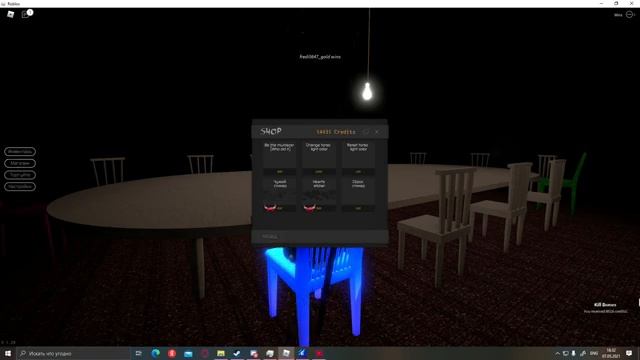Buy the bottom-right shop item
This screenshot has height=360, width=640.
[x=358, y=208]
